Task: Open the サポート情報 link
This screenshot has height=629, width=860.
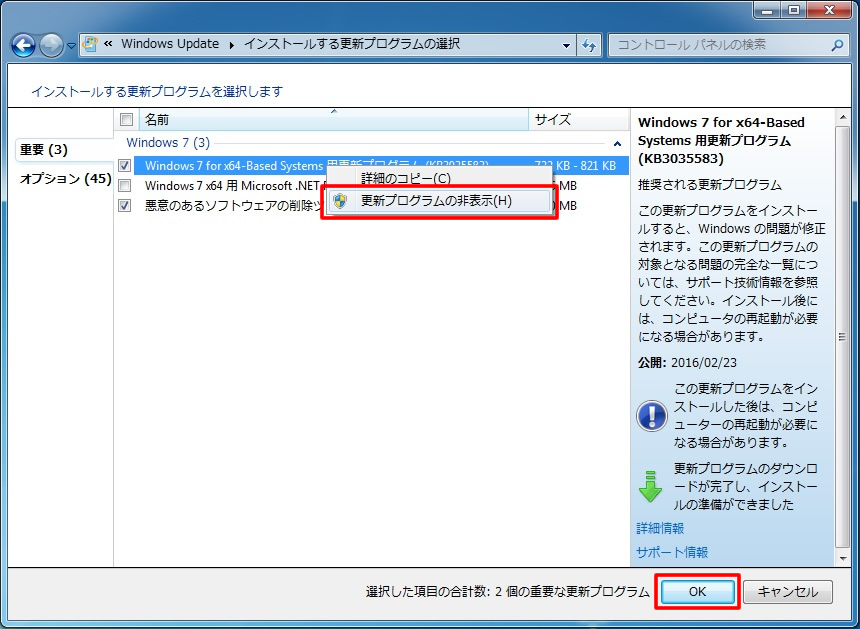Action: (x=672, y=552)
